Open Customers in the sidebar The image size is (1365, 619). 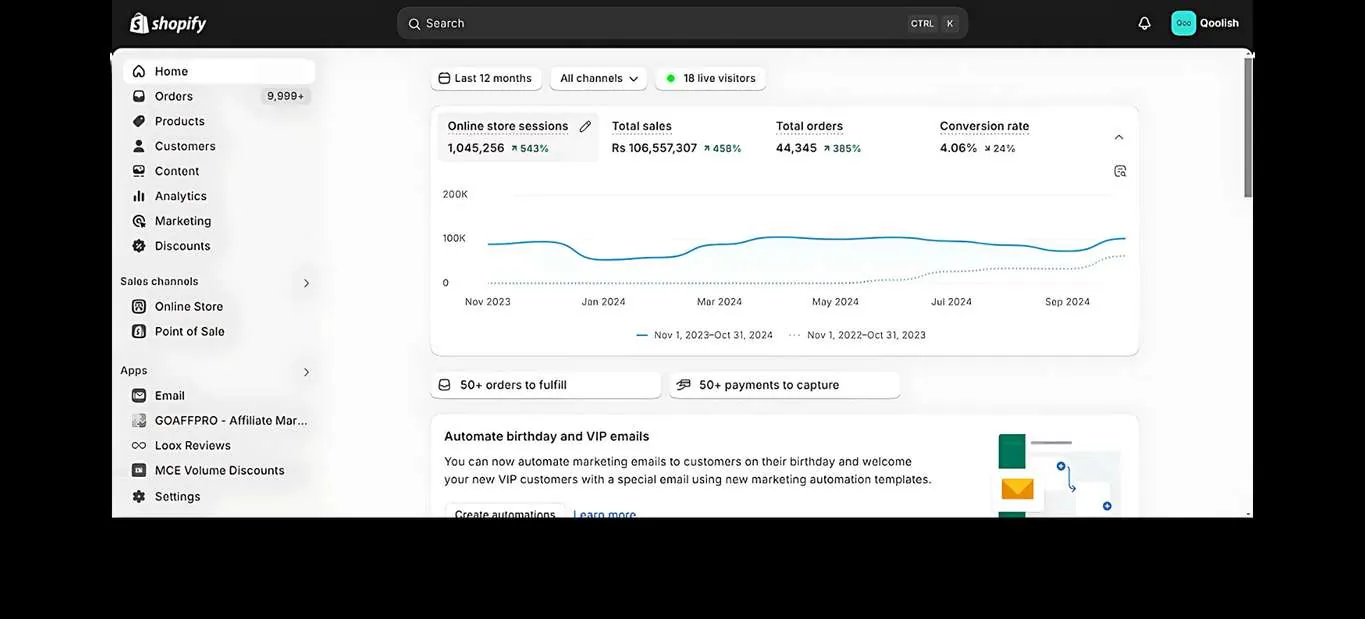219,146
